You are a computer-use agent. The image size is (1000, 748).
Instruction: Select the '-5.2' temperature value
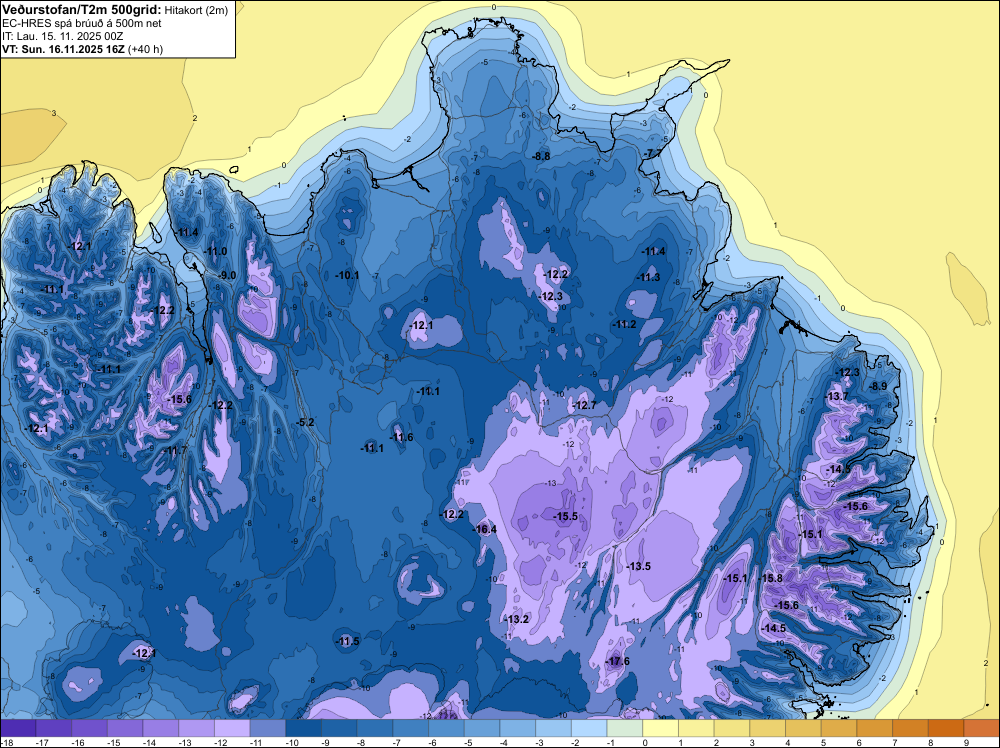[x=306, y=422]
